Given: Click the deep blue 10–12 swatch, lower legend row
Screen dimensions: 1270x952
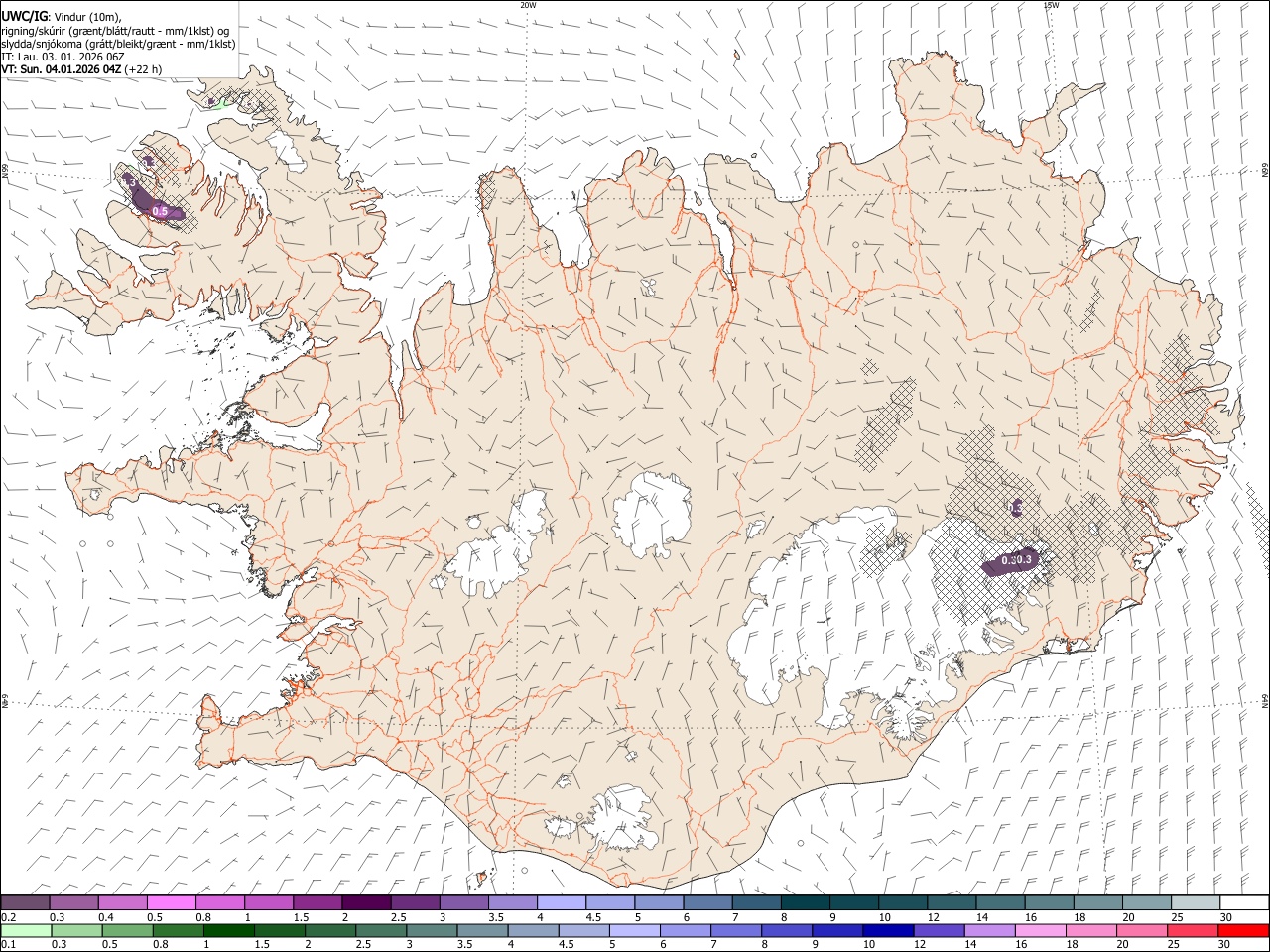Looking at the screenshot, I should click(x=887, y=930).
